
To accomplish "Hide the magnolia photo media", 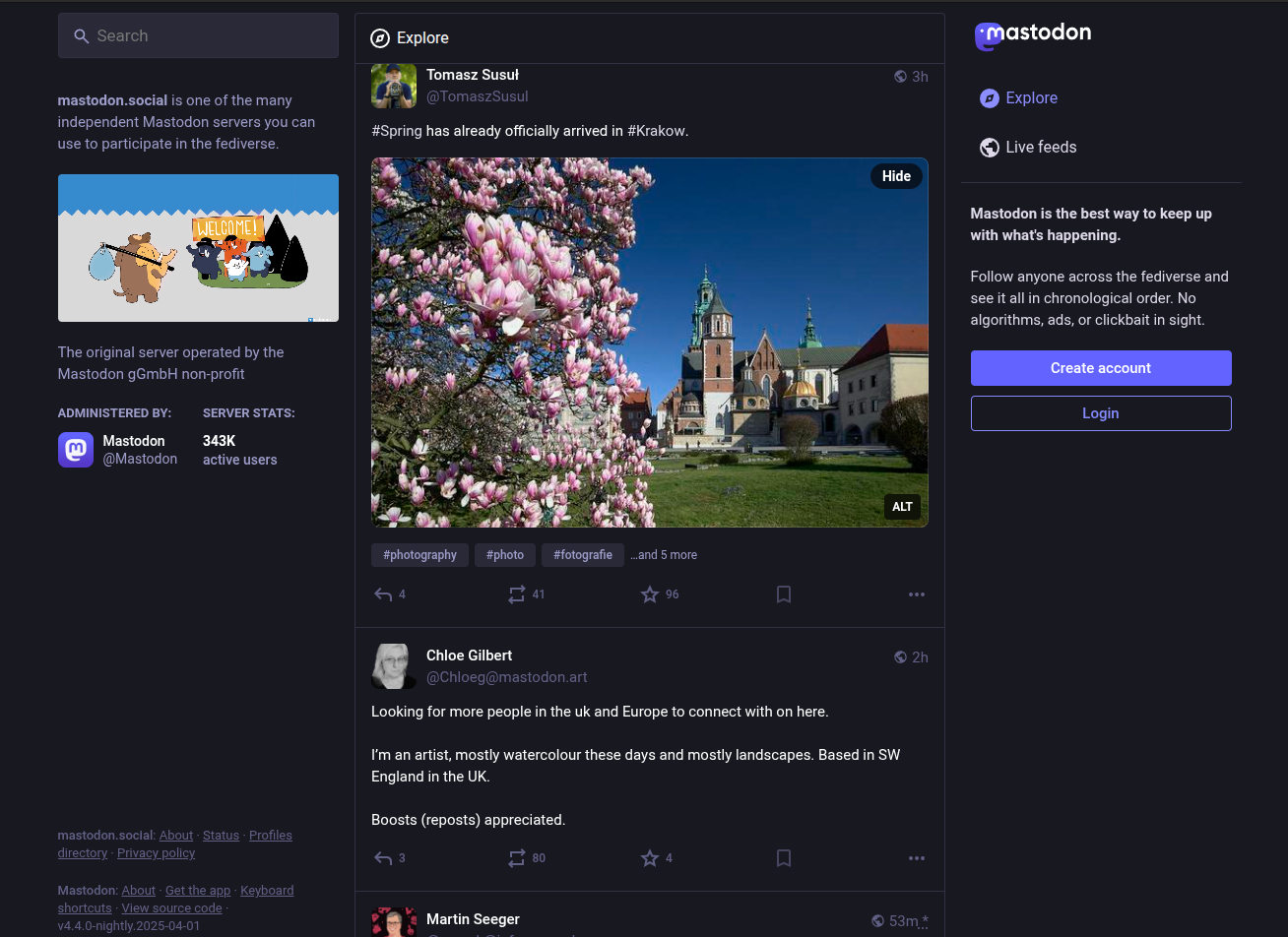I will (896, 176).
